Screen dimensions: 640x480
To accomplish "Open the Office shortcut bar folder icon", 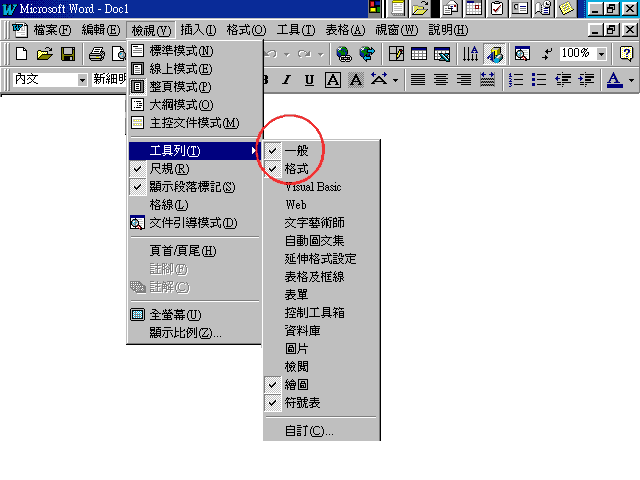I will (420, 8).
